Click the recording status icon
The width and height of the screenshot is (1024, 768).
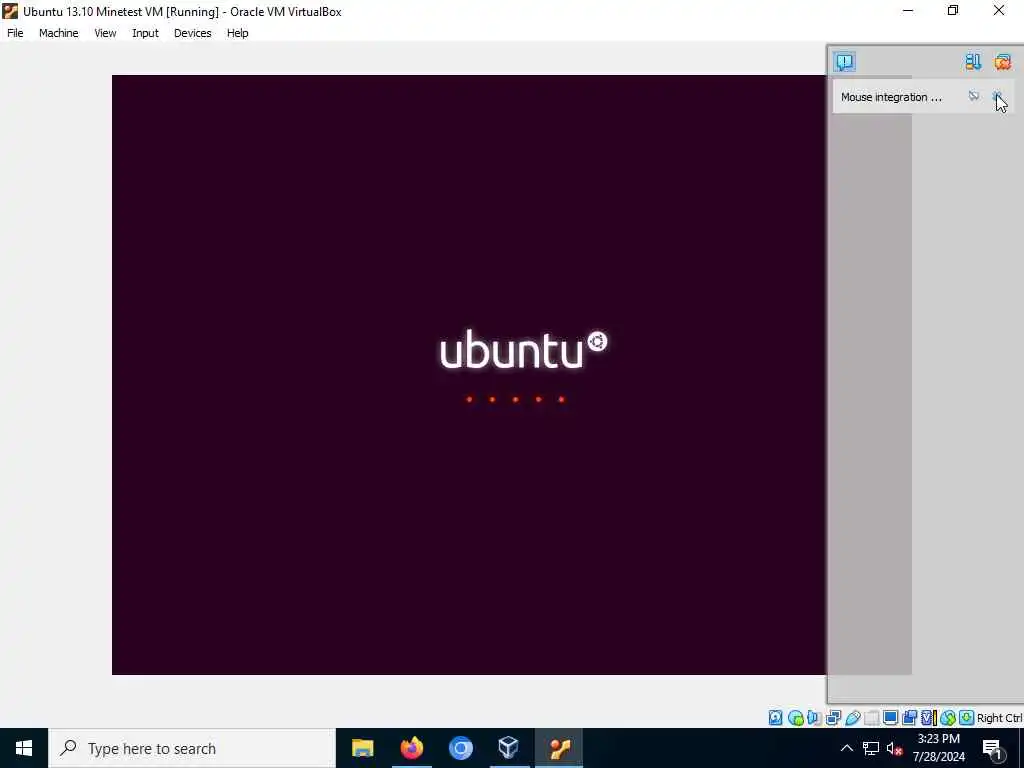[909, 718]
